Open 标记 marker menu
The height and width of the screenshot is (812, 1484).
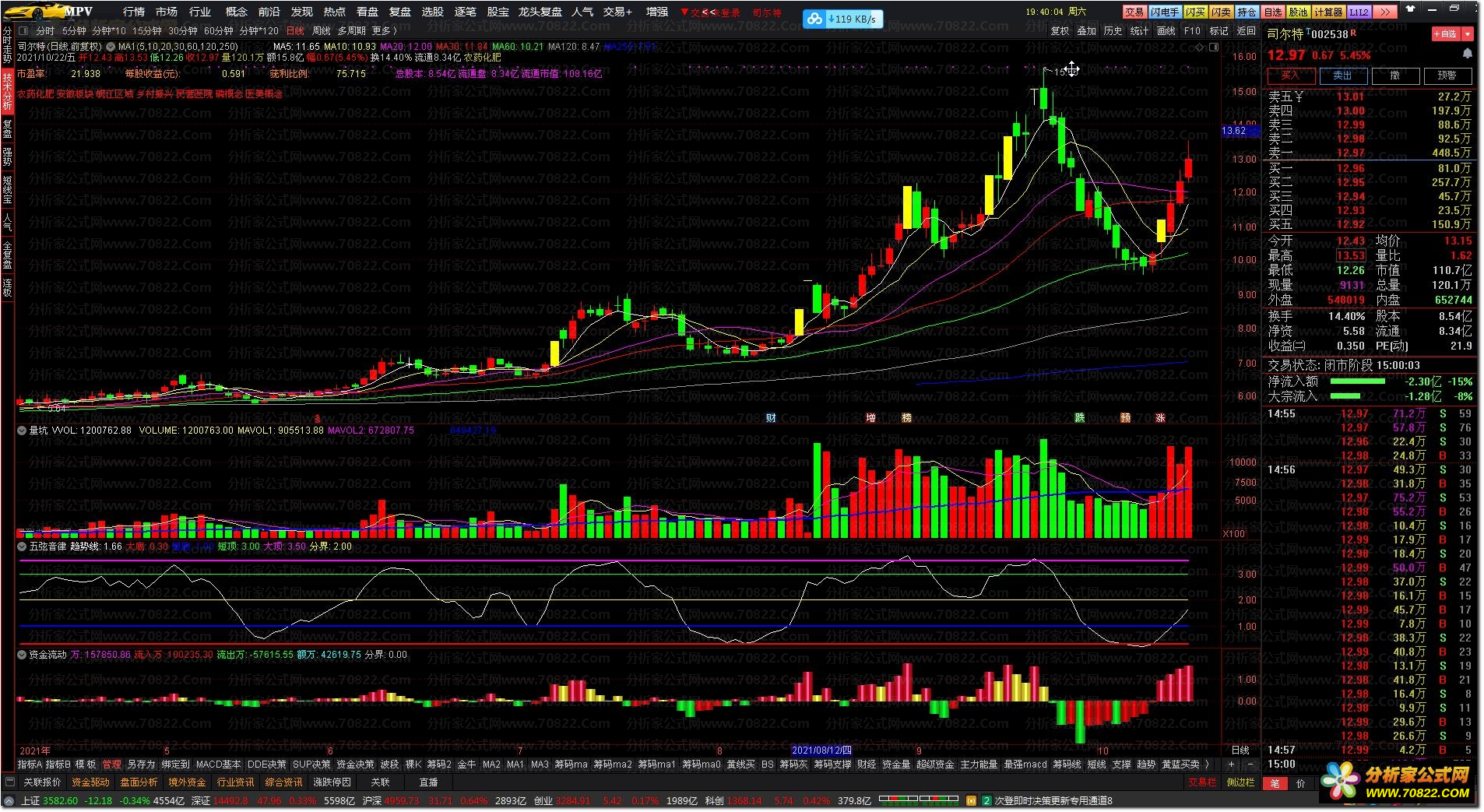point(1218,31)
